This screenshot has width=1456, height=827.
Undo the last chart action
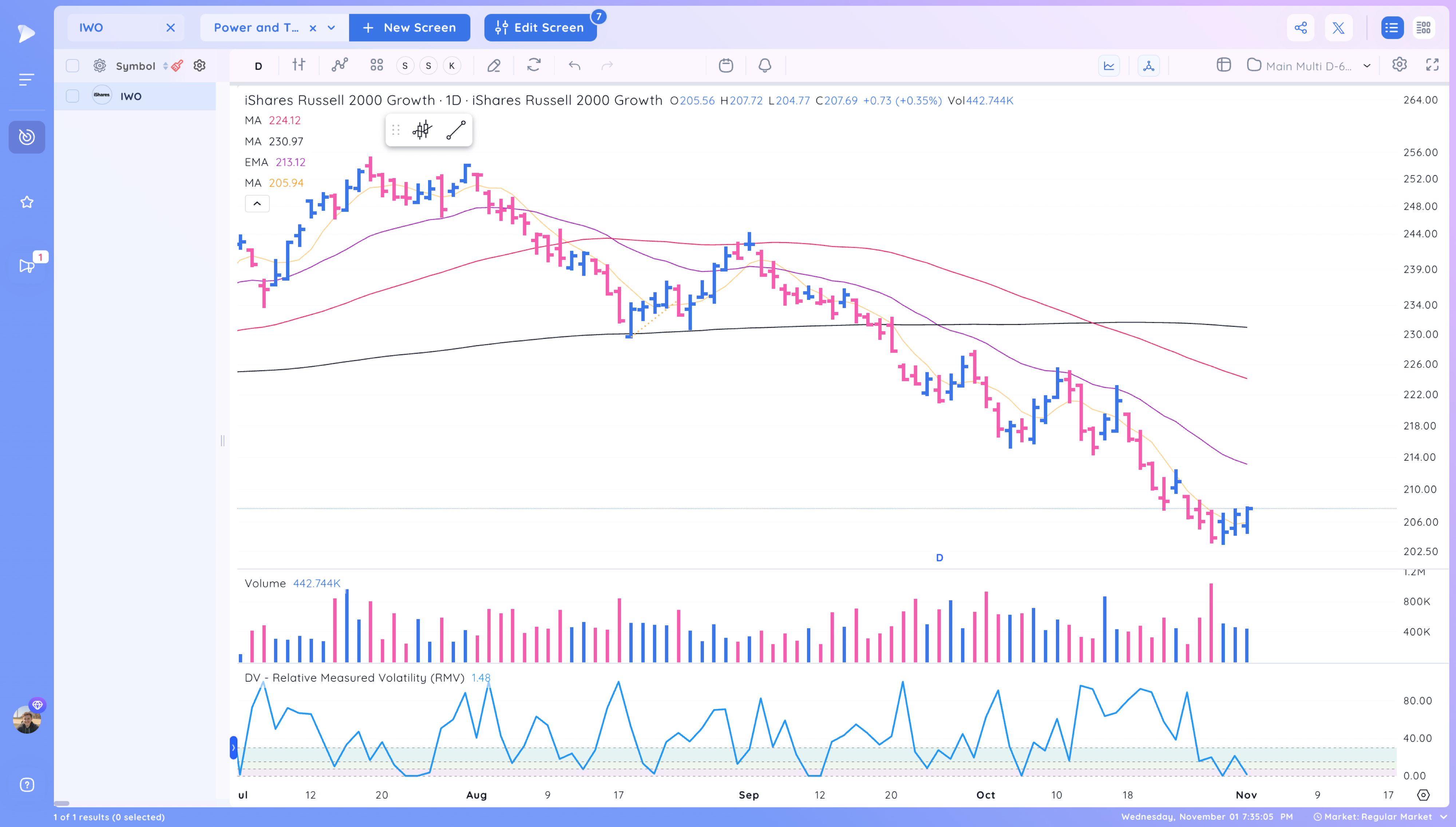point(575,66)
